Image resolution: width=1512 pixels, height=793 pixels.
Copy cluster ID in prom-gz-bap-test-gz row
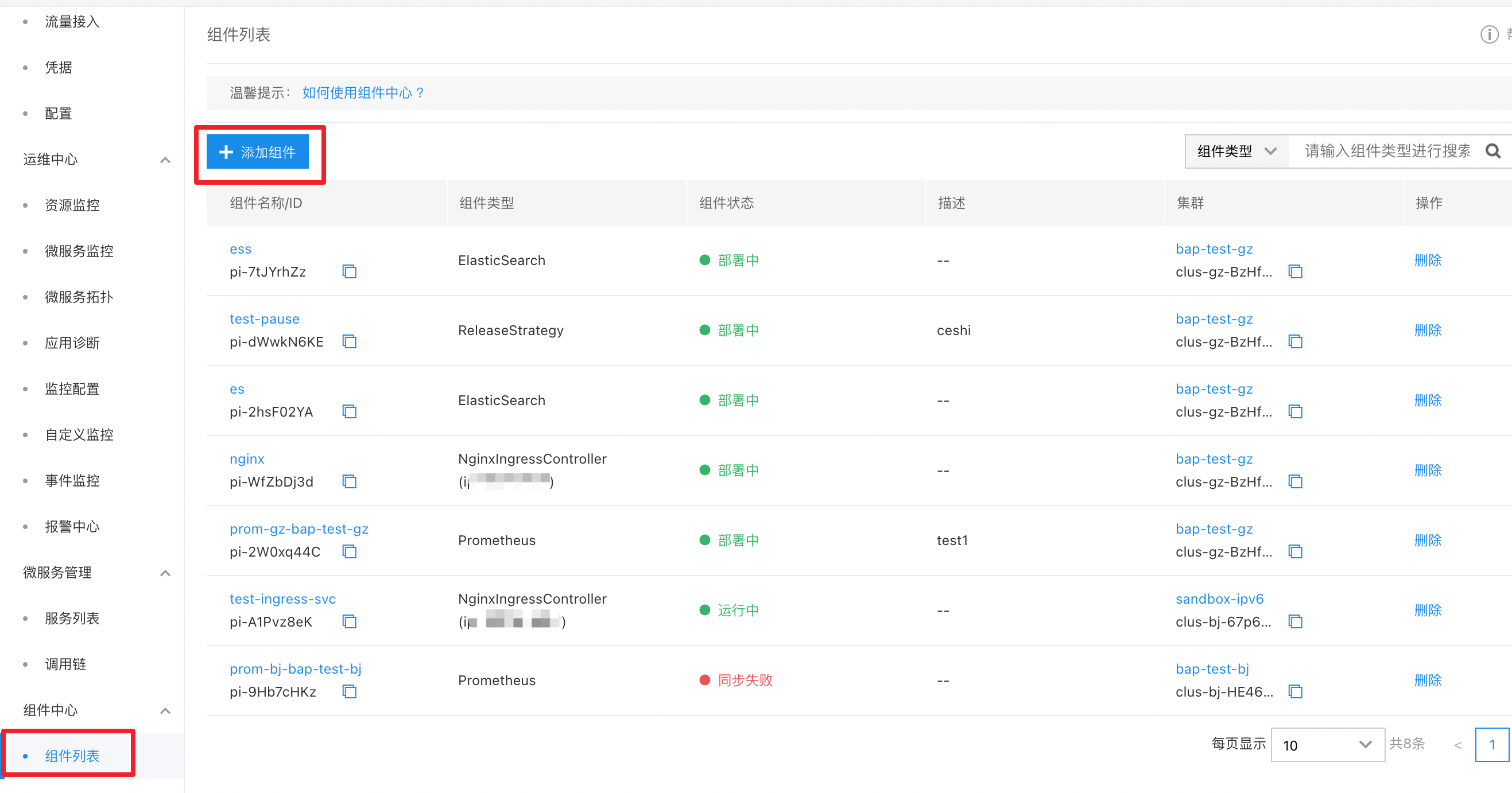coord(1296,551)
